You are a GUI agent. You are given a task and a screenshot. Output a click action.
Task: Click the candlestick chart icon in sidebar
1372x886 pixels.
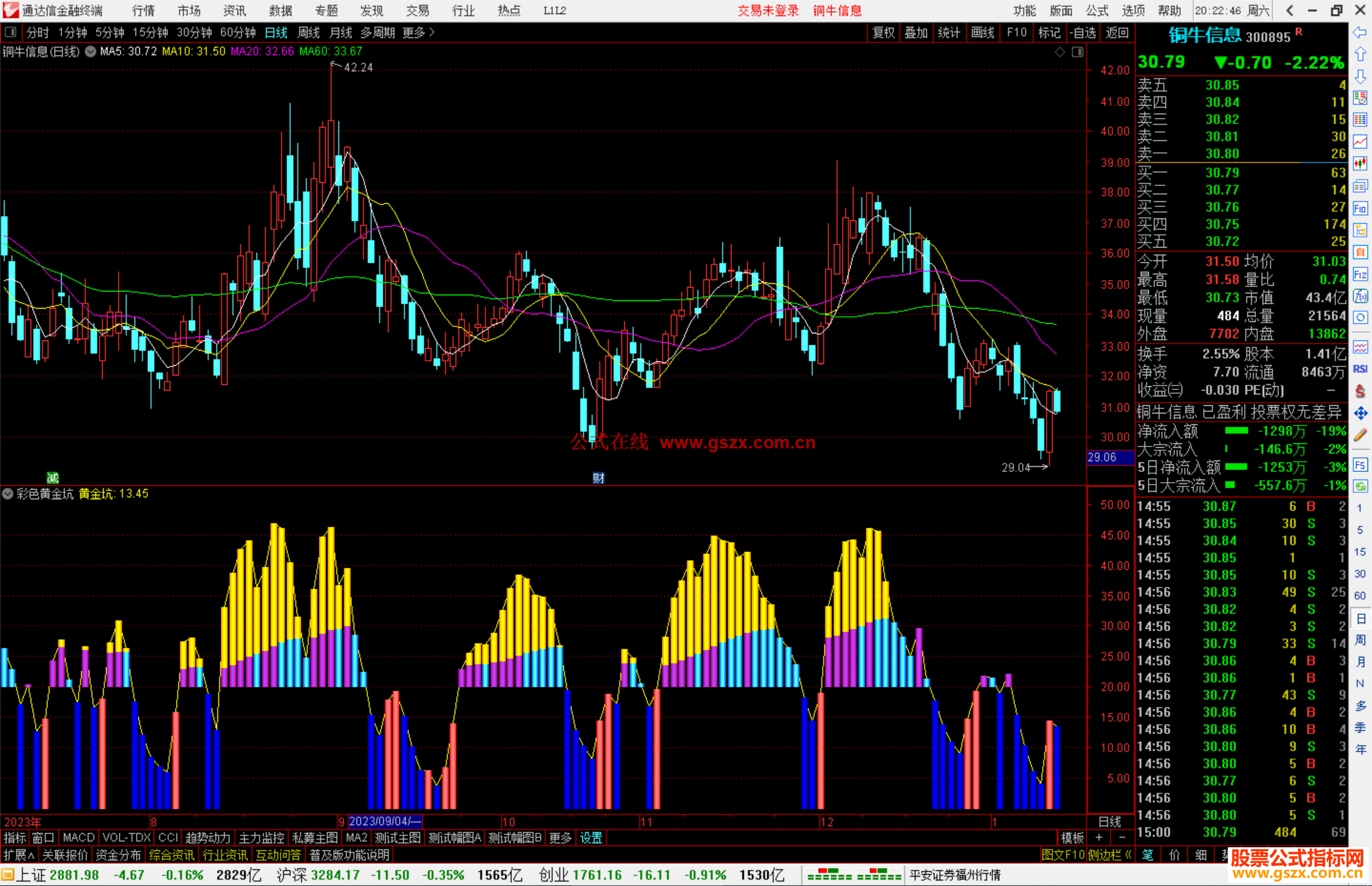[1360, 164]
